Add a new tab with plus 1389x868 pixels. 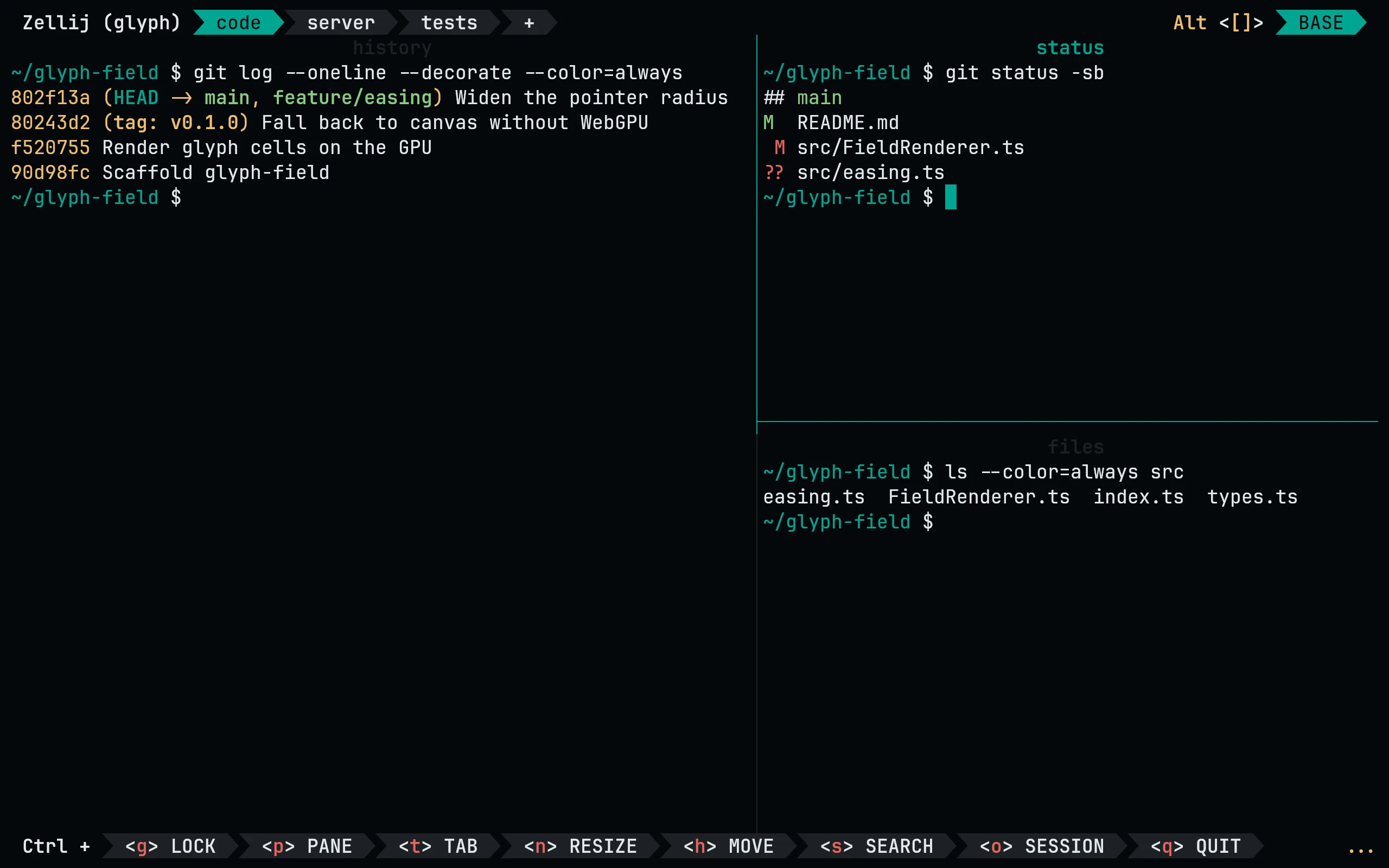529,22
